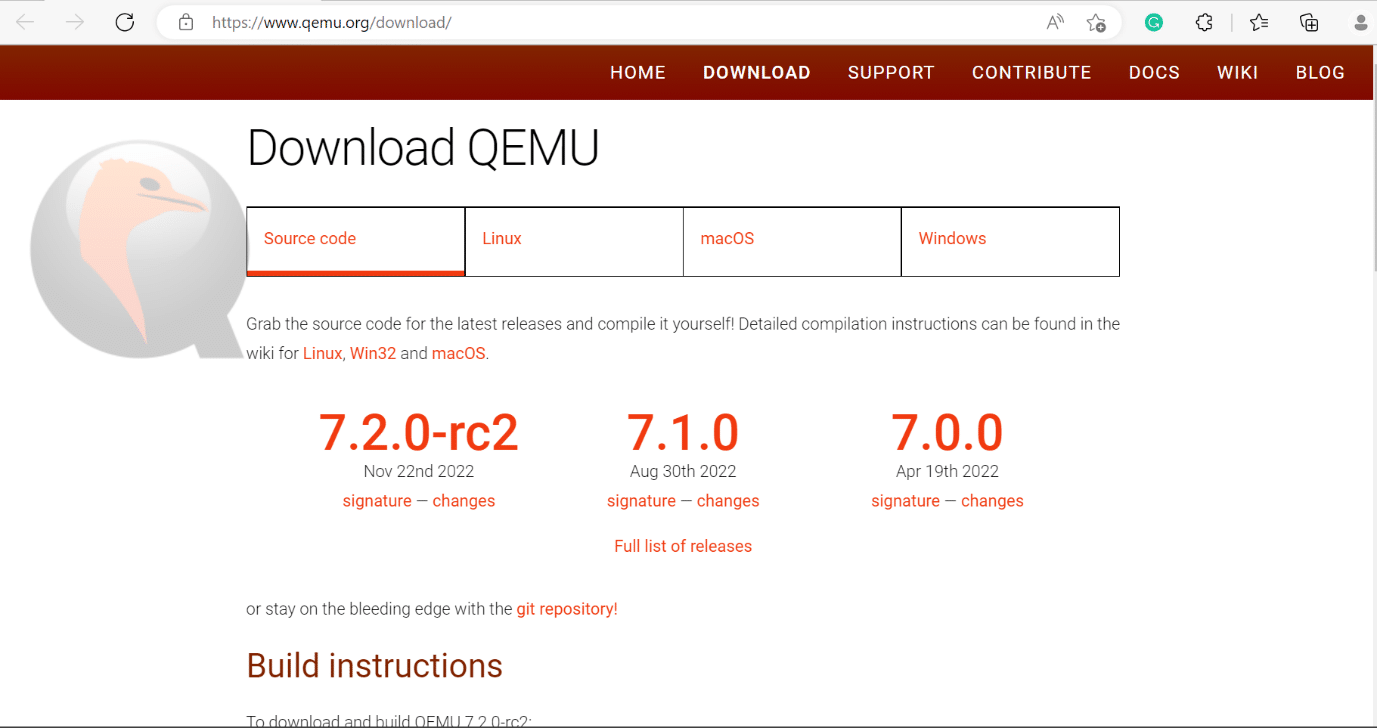Image resolution: width=1377 pixels, height=728 pixels.
Task: Open CONTRIBUTE in the navigation bar
Action: click(1032, 73)
